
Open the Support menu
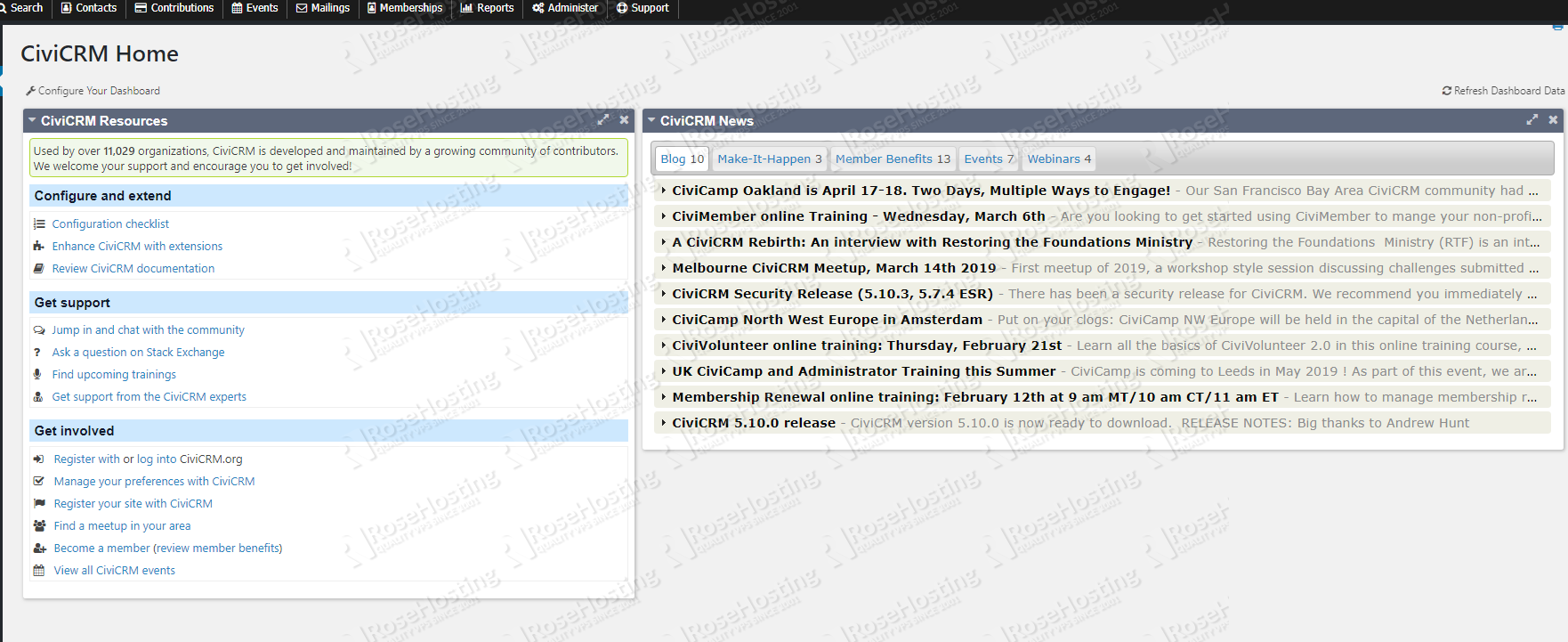pos(643,8)
